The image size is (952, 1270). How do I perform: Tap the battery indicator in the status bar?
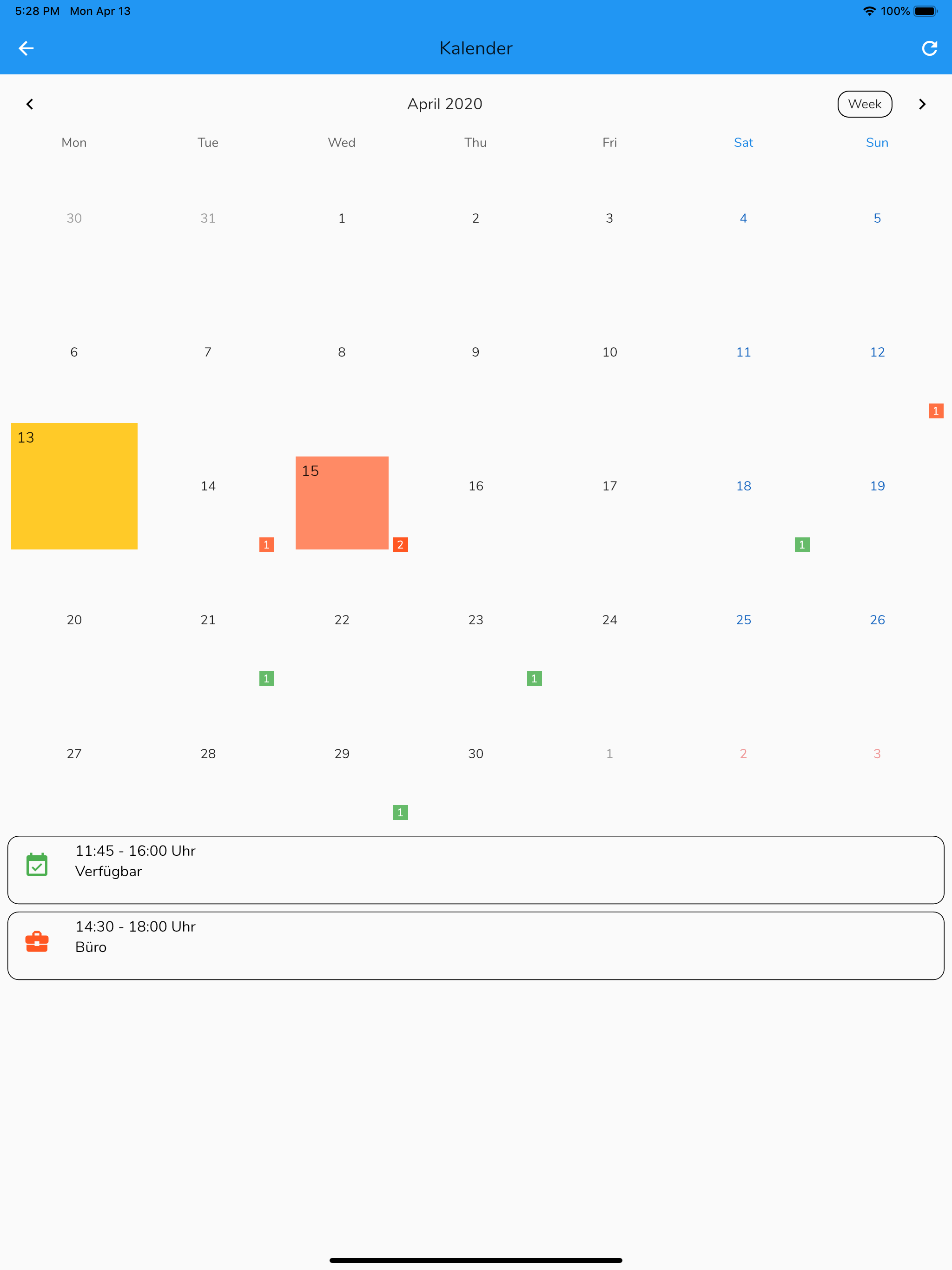[926, 11]
